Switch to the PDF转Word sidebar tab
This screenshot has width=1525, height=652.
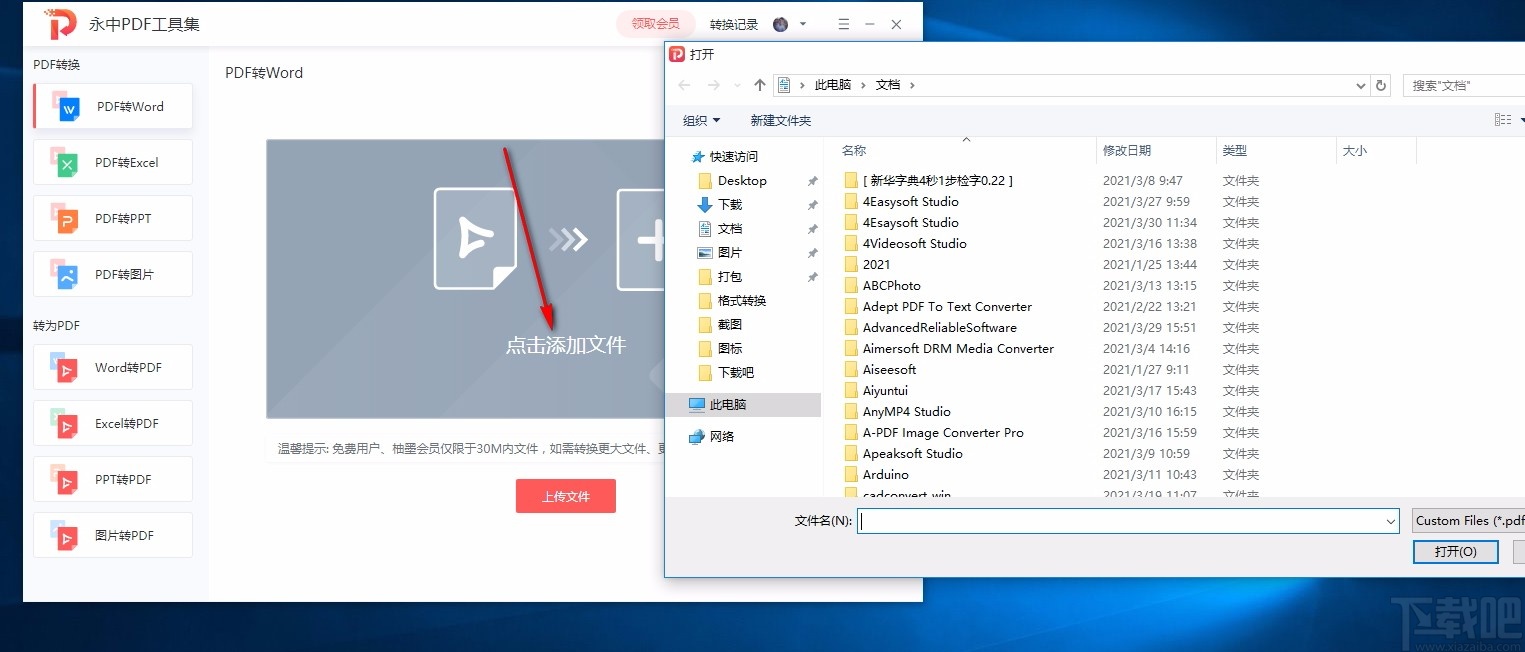[112, 106]
